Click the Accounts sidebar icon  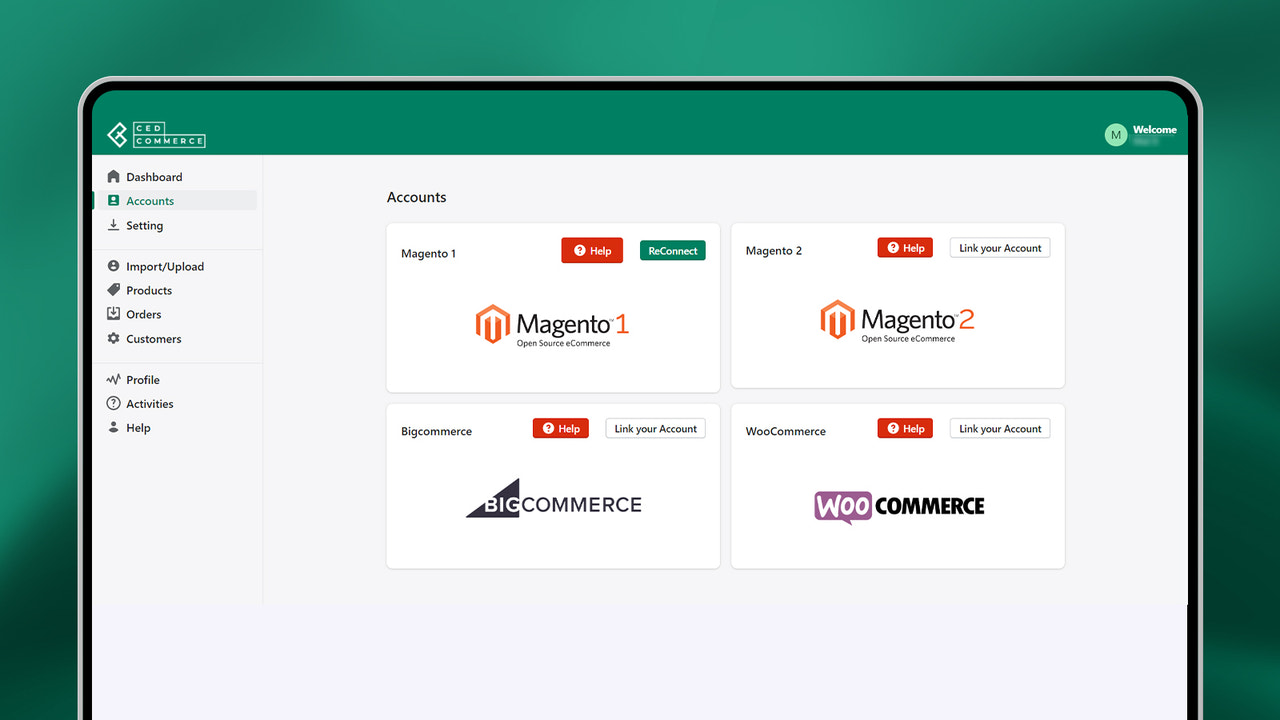pos(113,201)
